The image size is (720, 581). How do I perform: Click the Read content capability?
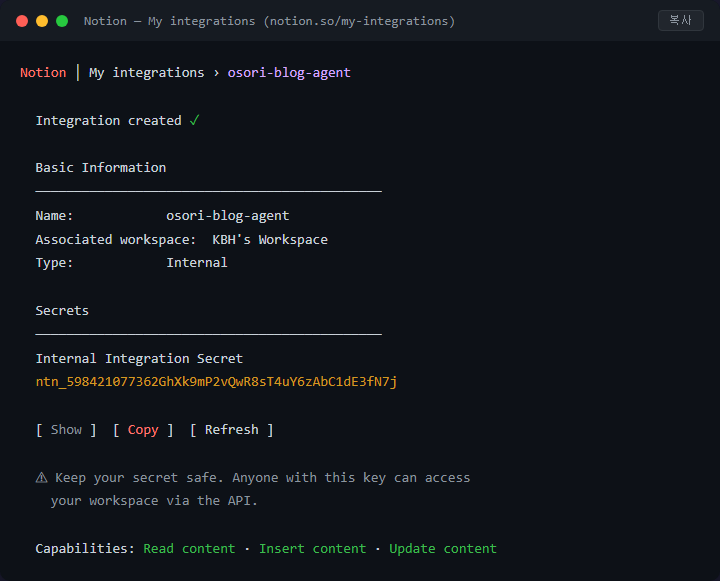pyautogui.click(x=189, y=548)
